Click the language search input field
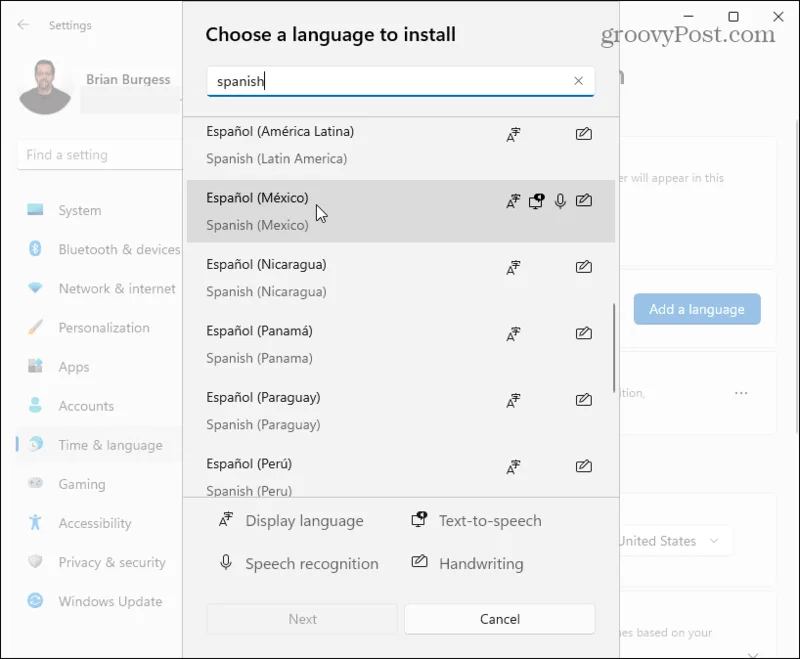This screenshot has height=659, width=800. (401, 81)
